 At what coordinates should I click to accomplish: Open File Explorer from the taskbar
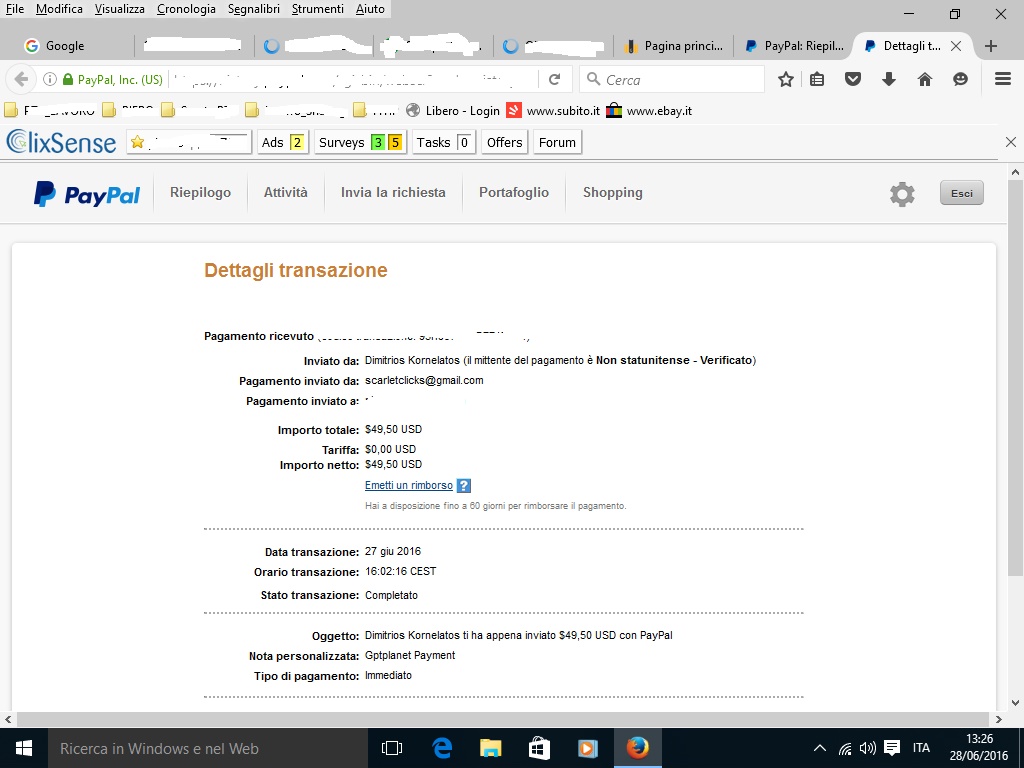click(490, 748)
